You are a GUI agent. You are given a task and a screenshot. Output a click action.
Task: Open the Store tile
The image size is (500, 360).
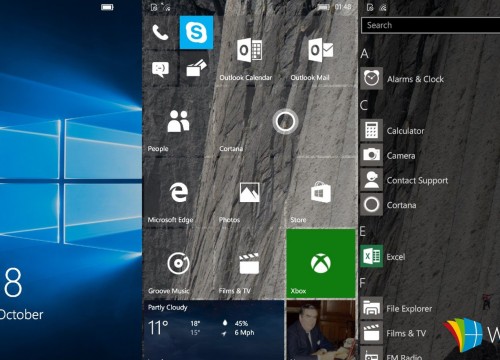pyautogui.click(x=321, y=193)
